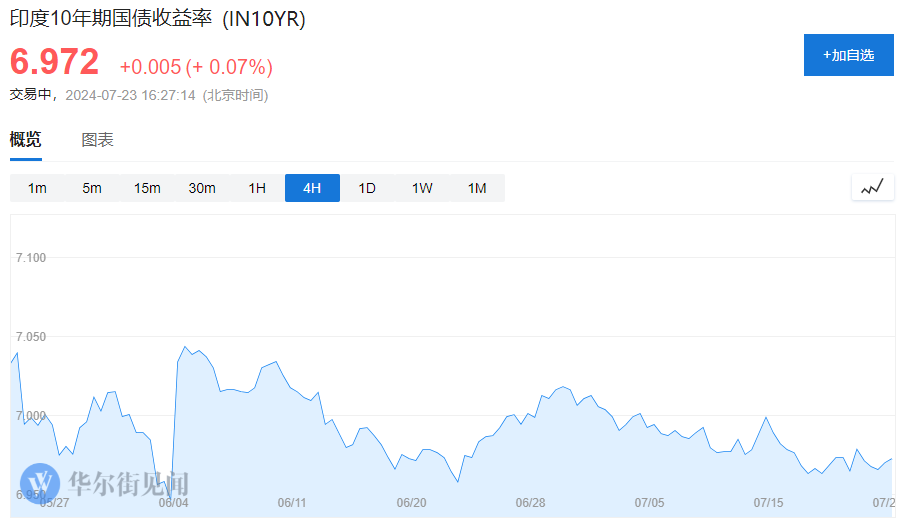Click the chart peak near 06/04
Screen dimensions: 904x531
click(184, 347)
